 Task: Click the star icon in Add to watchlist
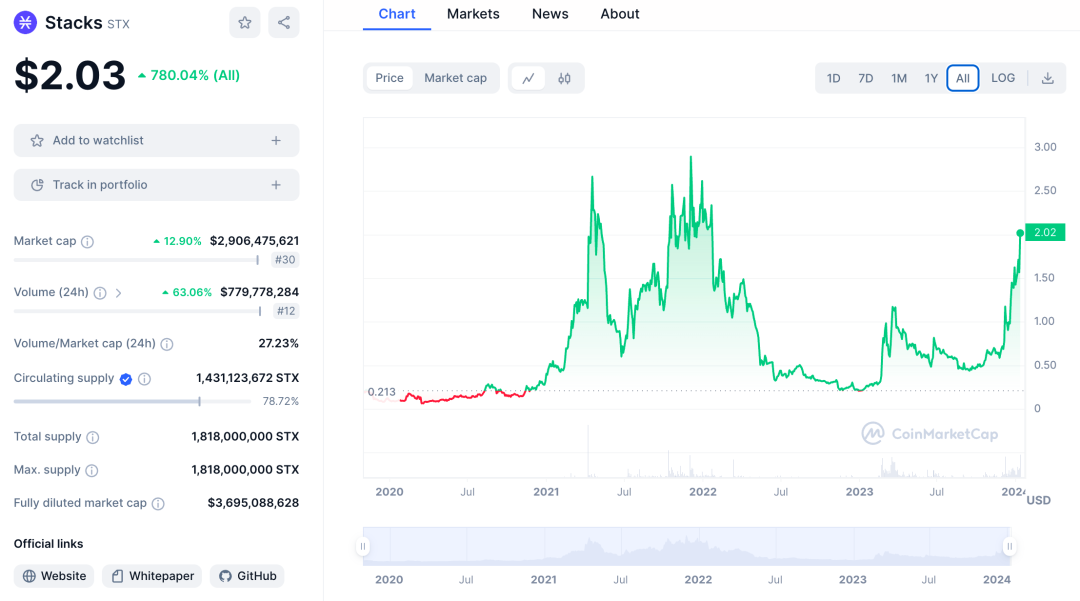coord(37,140)
